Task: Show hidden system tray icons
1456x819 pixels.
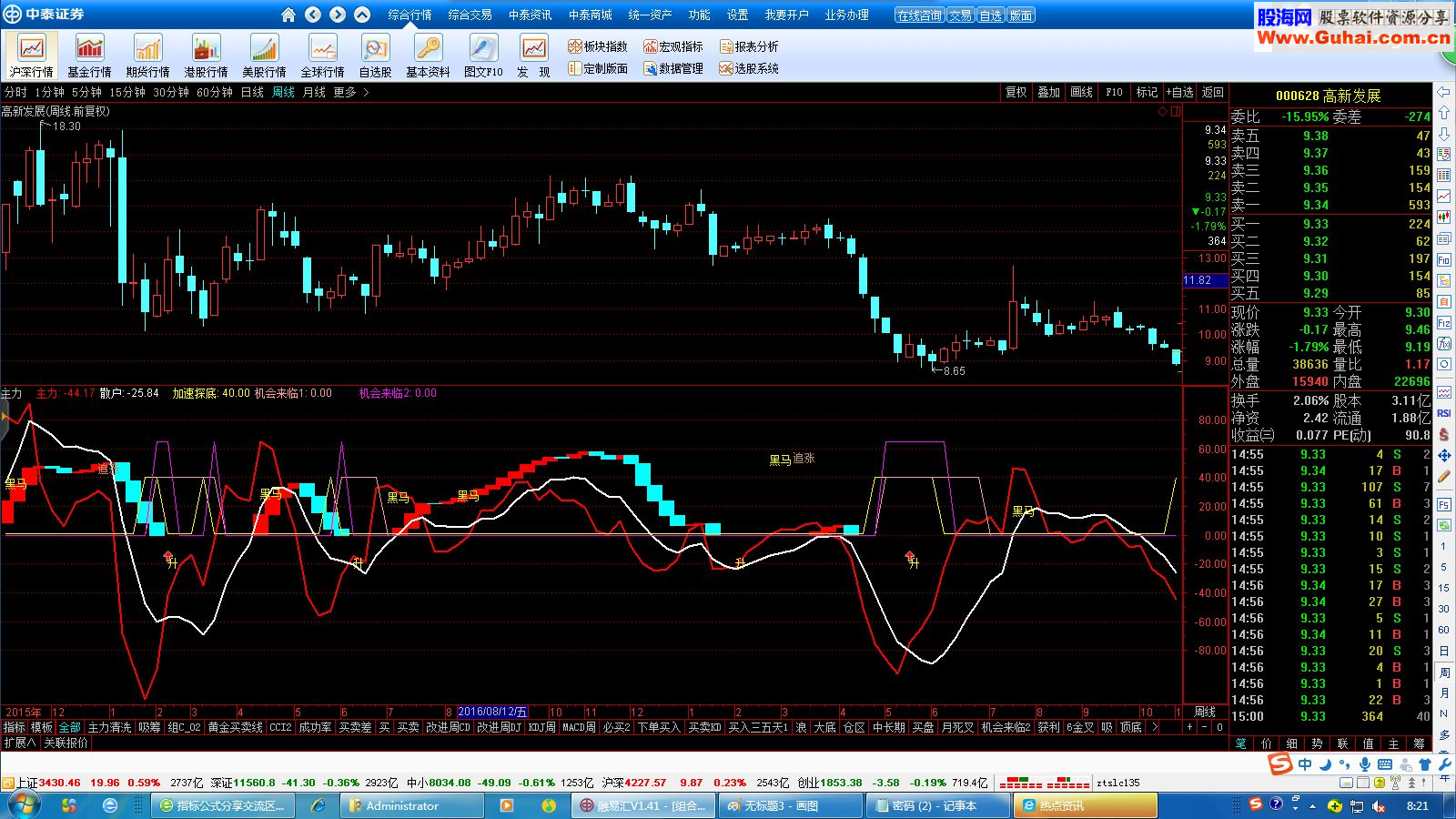Action: [1312, 805]
